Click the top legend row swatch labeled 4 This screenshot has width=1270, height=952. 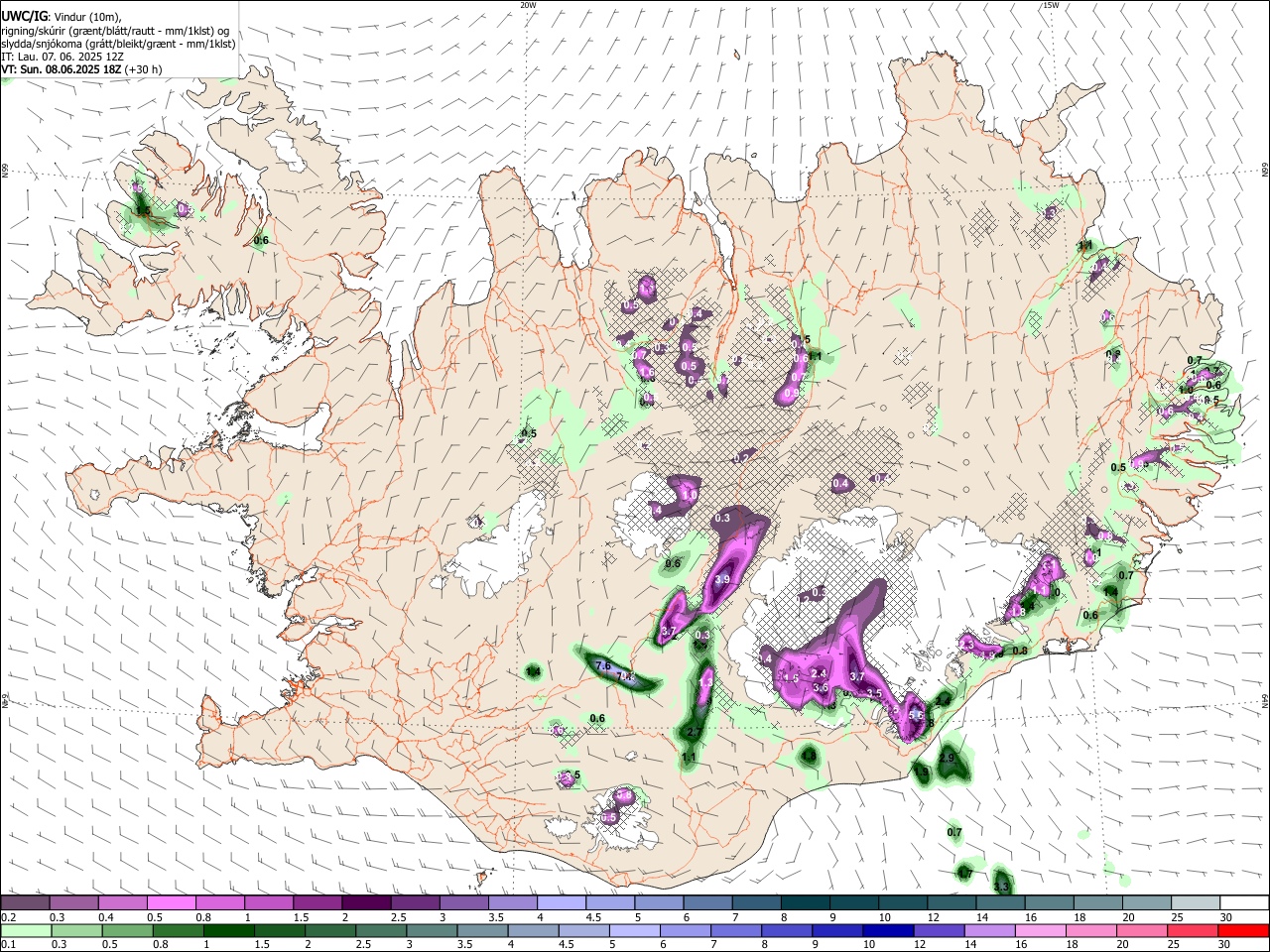click(561, 903)
